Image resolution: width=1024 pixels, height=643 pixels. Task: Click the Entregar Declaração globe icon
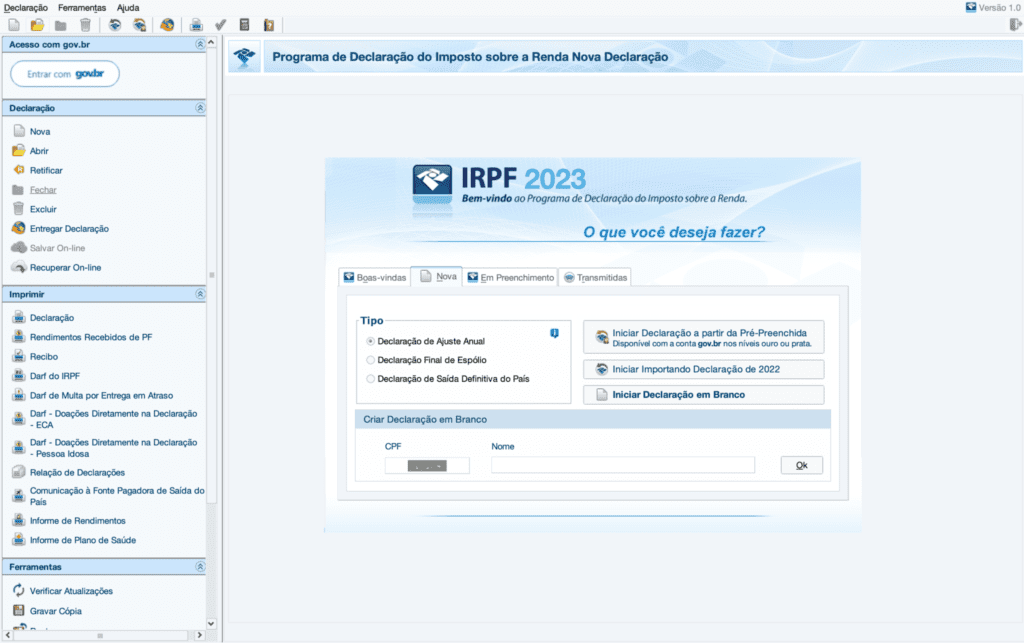pos(19,228)
